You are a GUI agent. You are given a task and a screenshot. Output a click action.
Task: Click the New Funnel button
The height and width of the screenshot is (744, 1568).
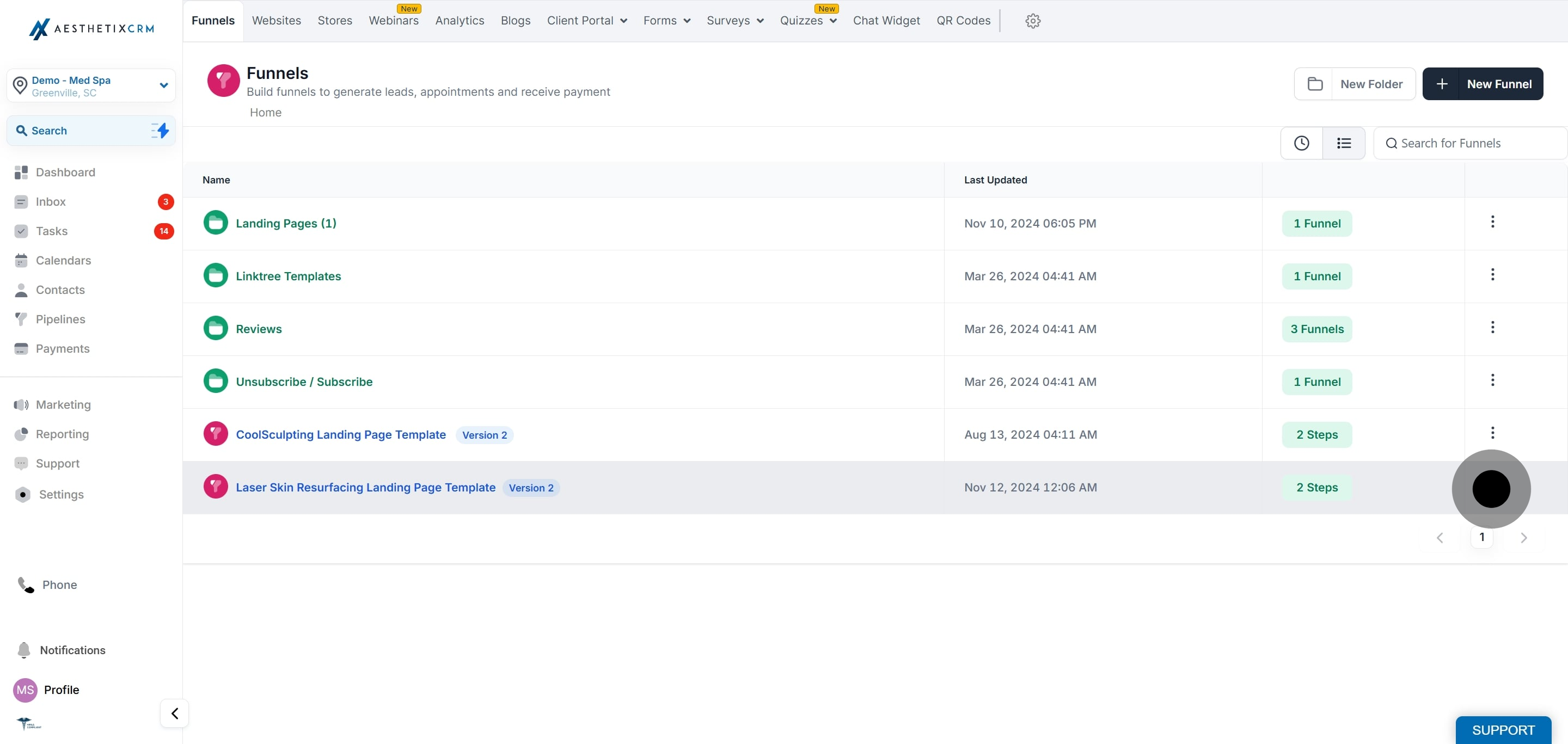pos(1482,84)
